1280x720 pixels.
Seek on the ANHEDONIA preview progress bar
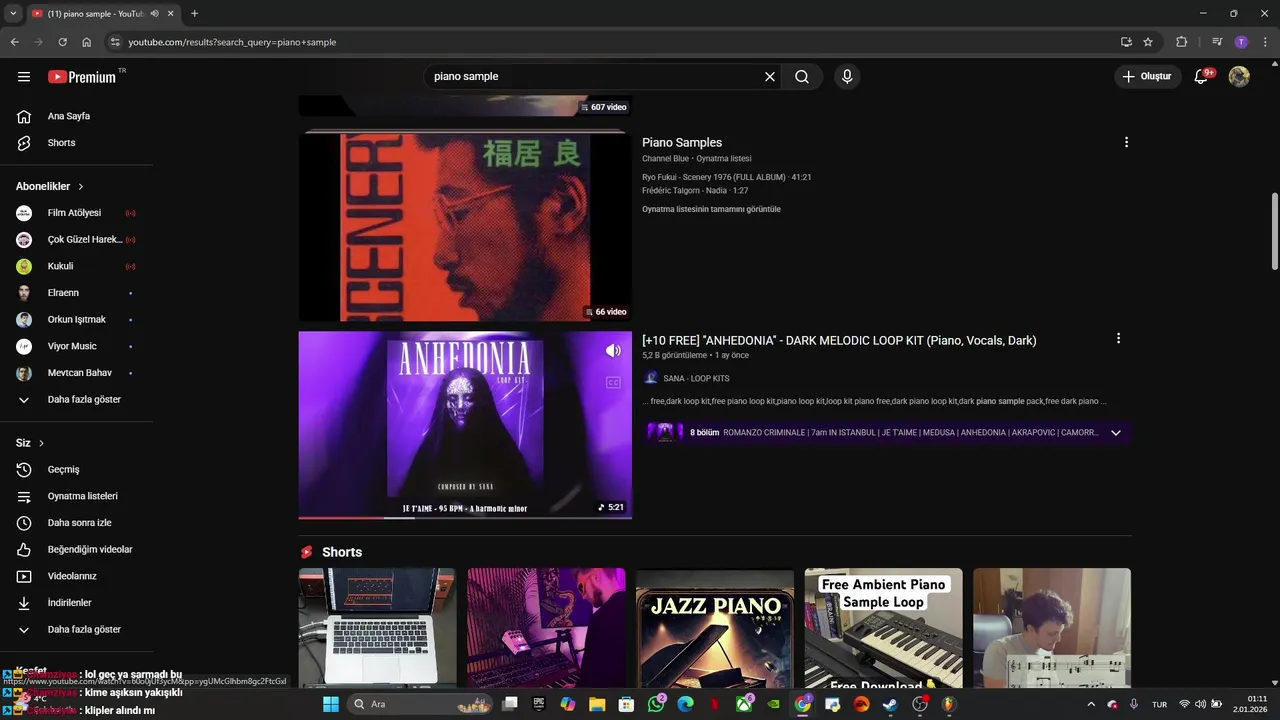point(465,517)
